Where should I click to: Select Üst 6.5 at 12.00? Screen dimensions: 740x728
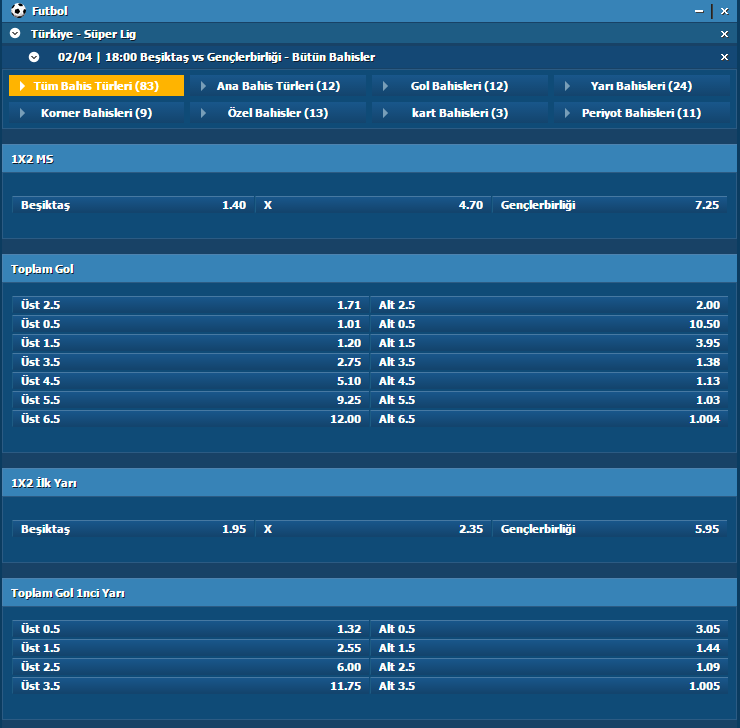[190, 418]
